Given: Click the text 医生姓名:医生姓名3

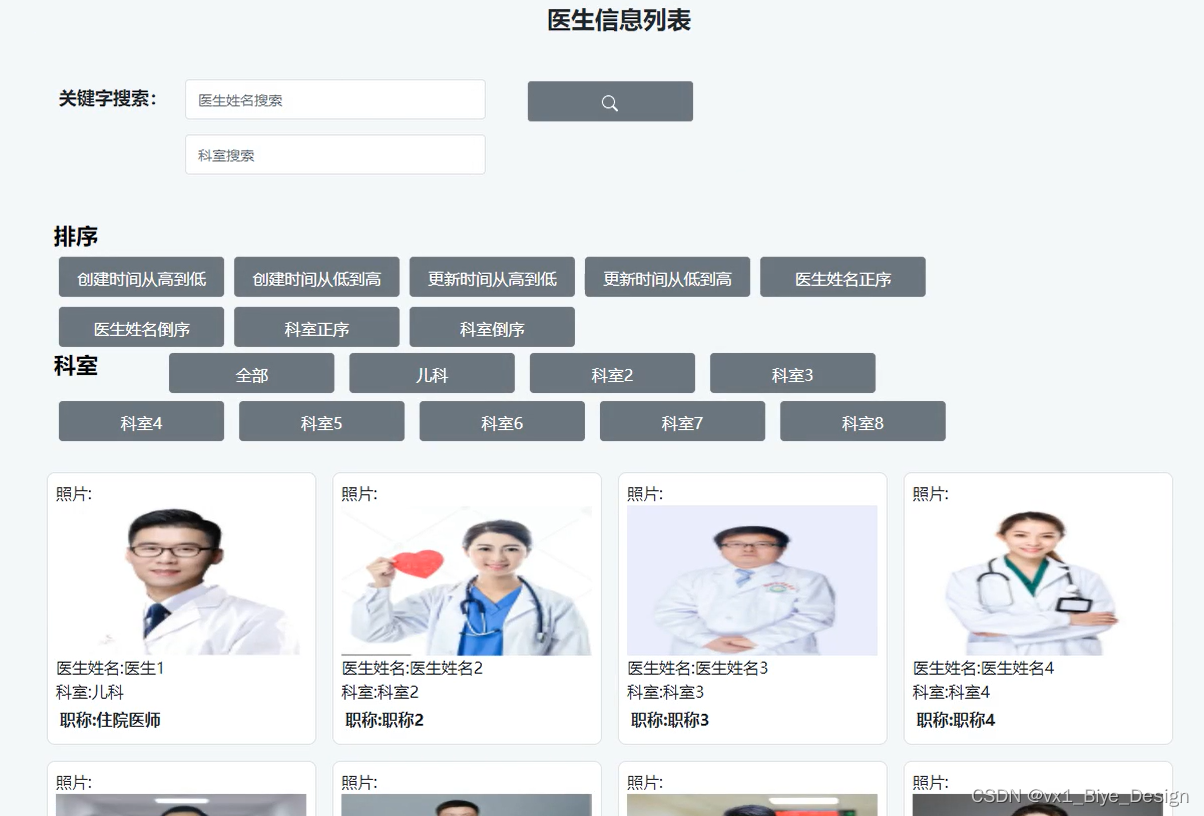Looking at the screenshot, I should tap(698, 668).
